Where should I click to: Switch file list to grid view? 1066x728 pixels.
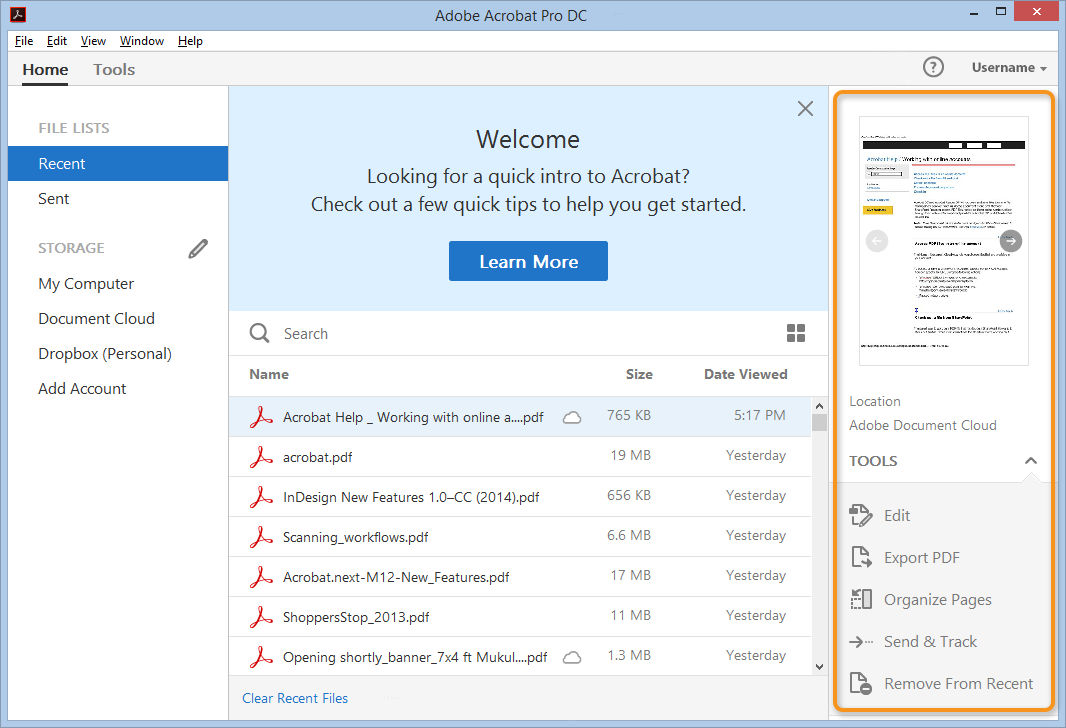pyautogui.click(x=796, y=333)
